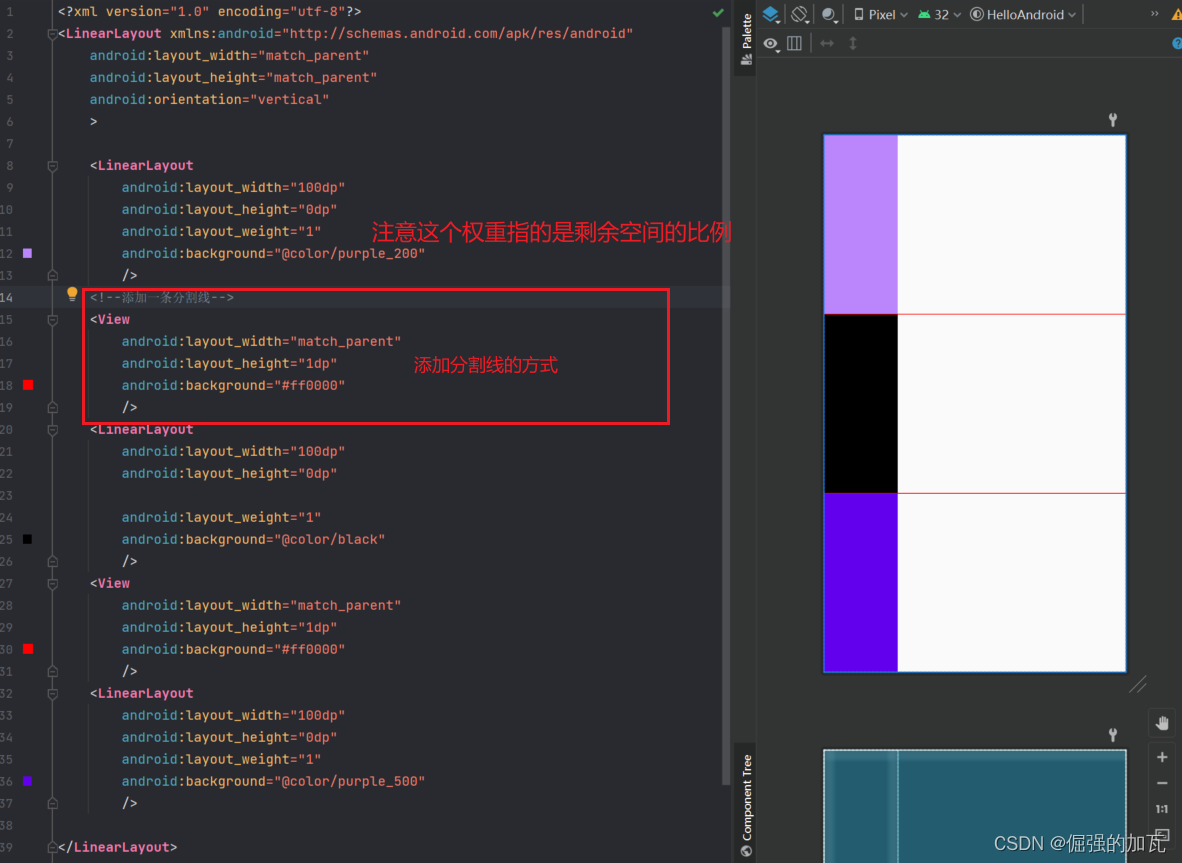Open the HelloAndroid theme dropdown
This screenshot has height=863, width=1182.
pyautogui.click(x=1023, y=14)
